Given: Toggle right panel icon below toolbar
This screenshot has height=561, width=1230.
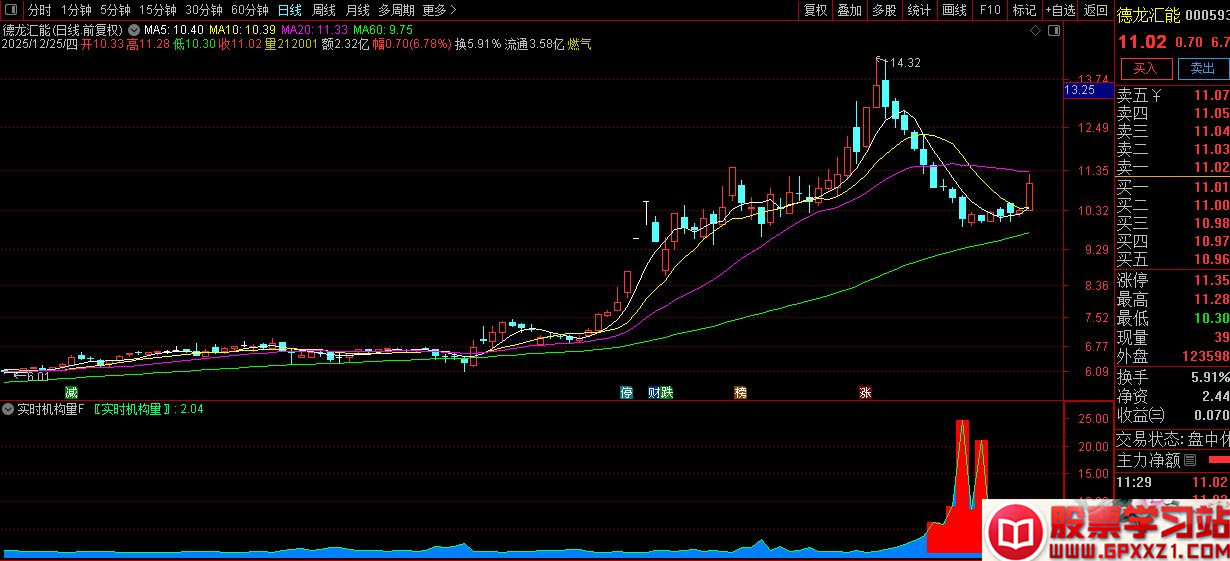Looking at the screenshot, I should point(1052,30).
